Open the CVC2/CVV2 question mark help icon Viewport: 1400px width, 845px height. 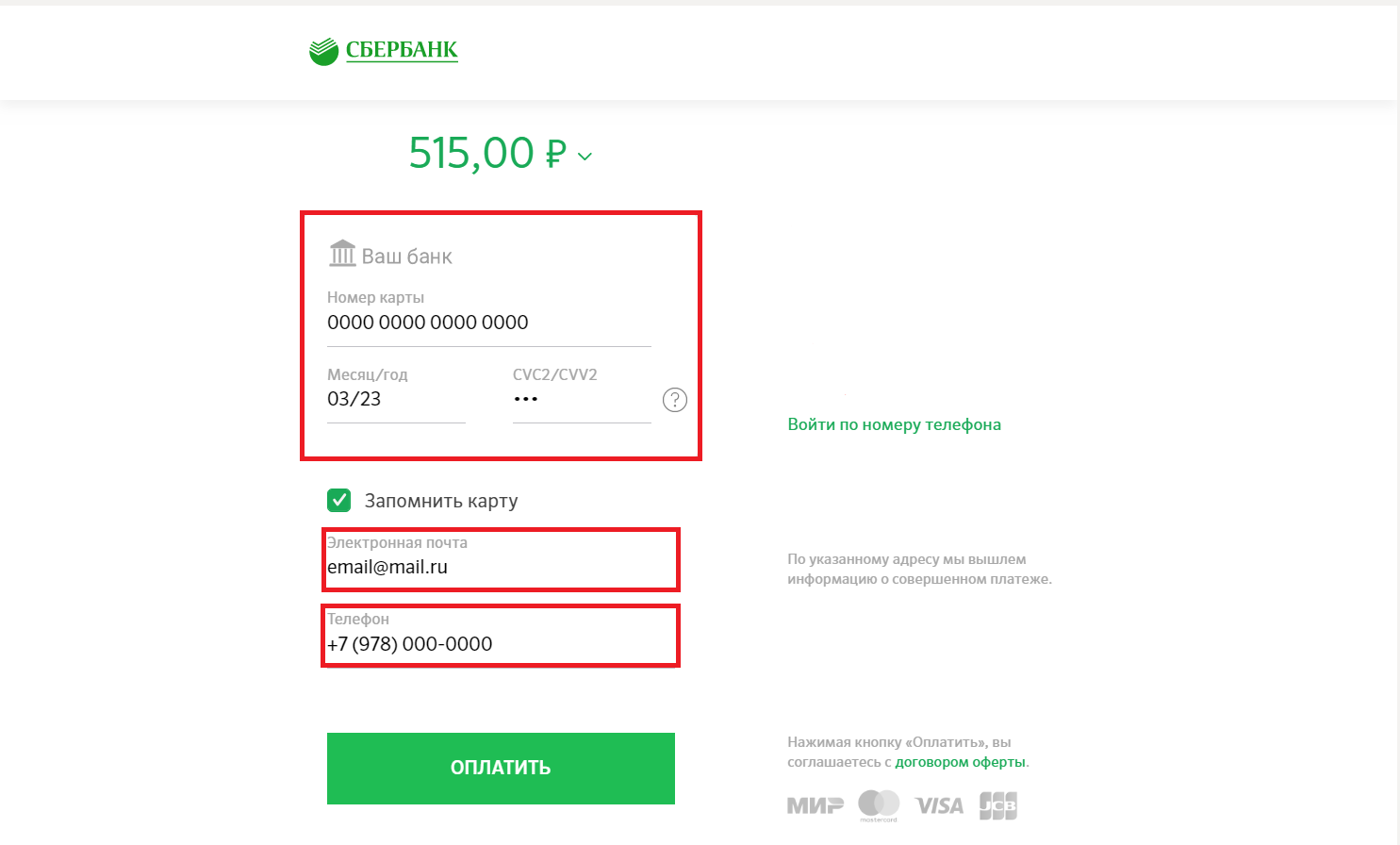[675, 400]
